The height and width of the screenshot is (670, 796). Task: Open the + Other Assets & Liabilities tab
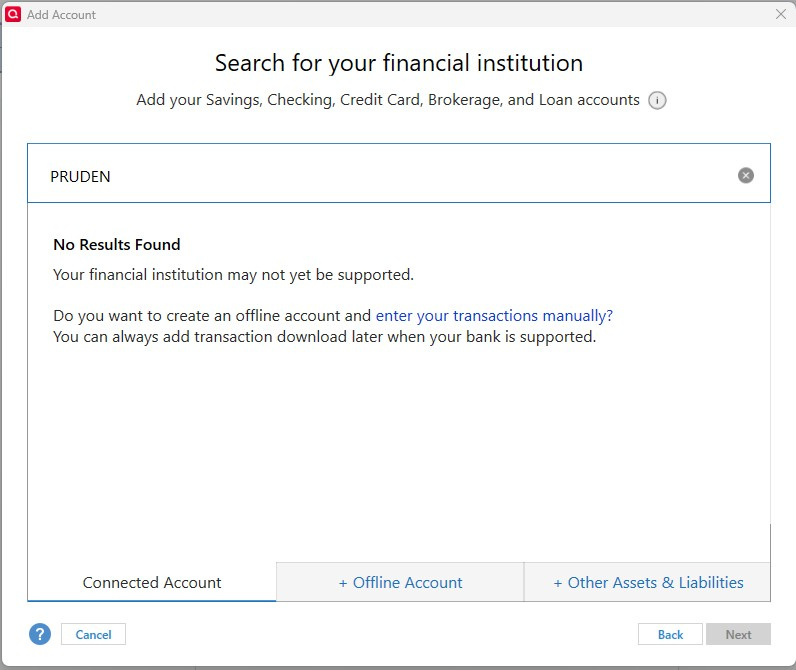[x=647, y=582]
